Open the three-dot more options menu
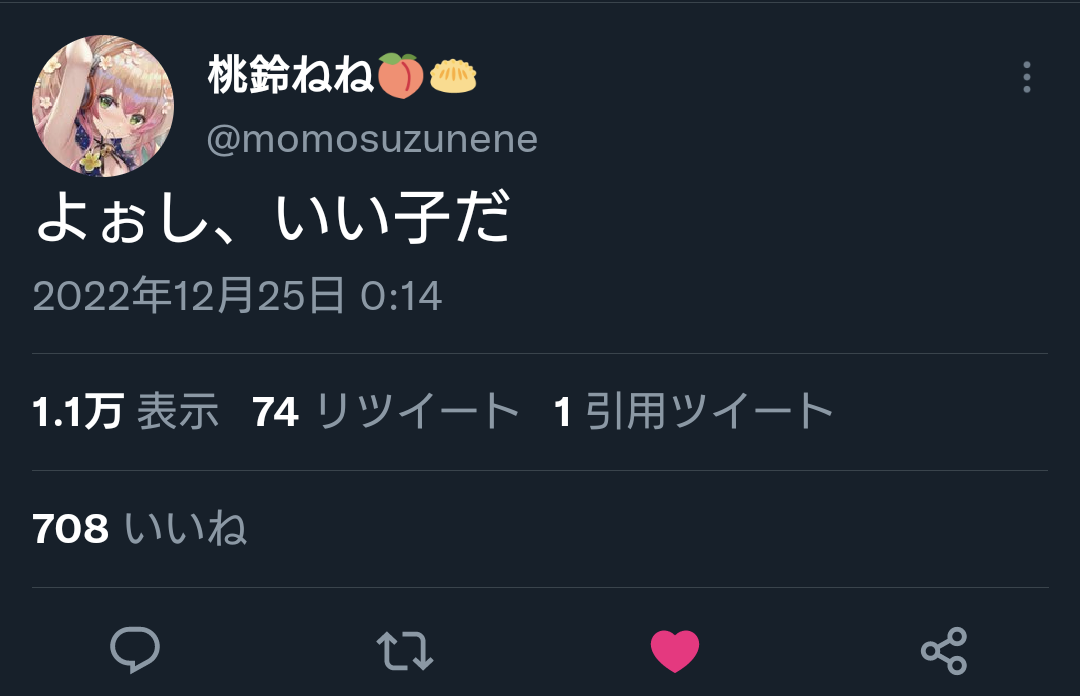 click(1026, 77)
